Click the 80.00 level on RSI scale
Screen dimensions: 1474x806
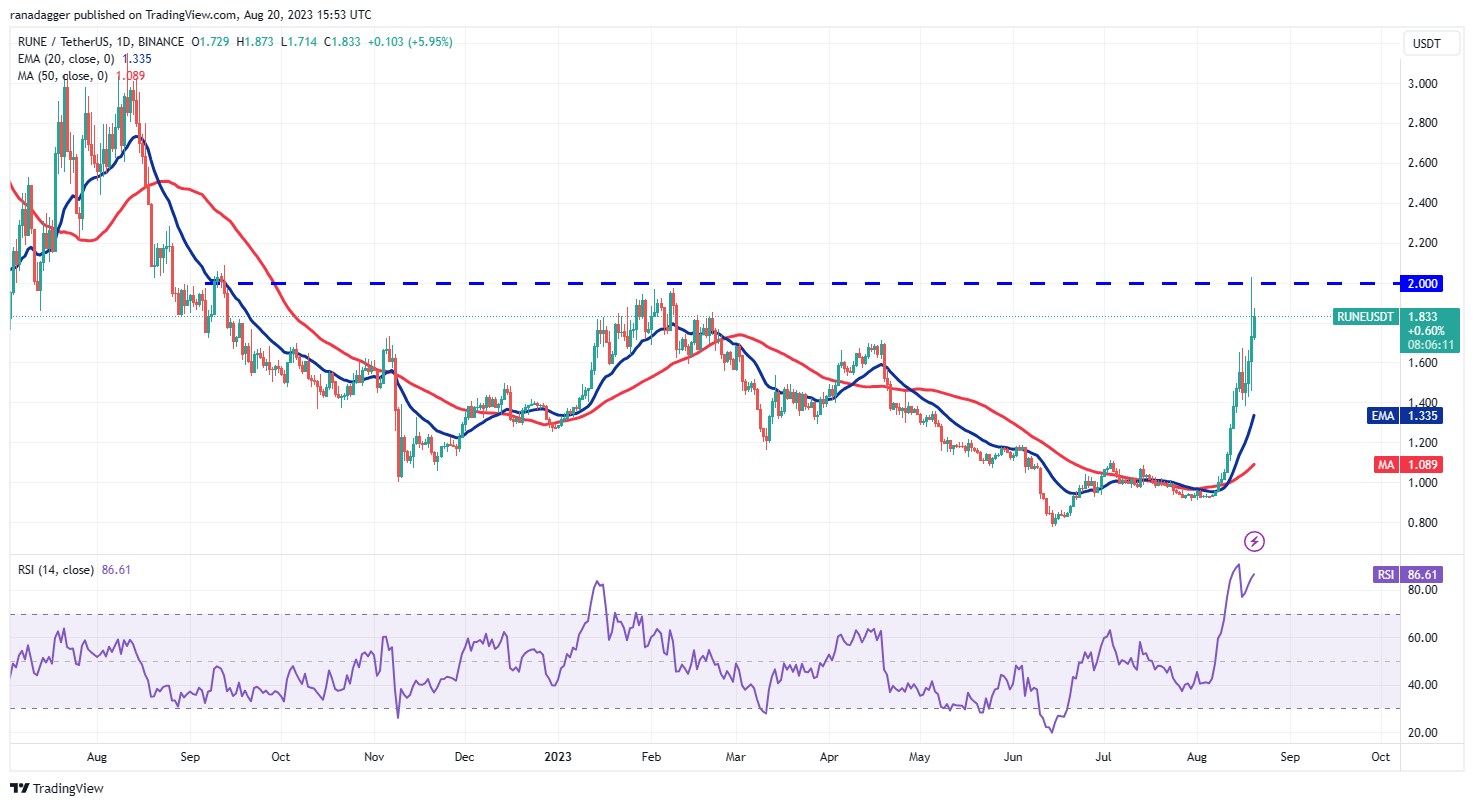click(x=1424, y=590)
